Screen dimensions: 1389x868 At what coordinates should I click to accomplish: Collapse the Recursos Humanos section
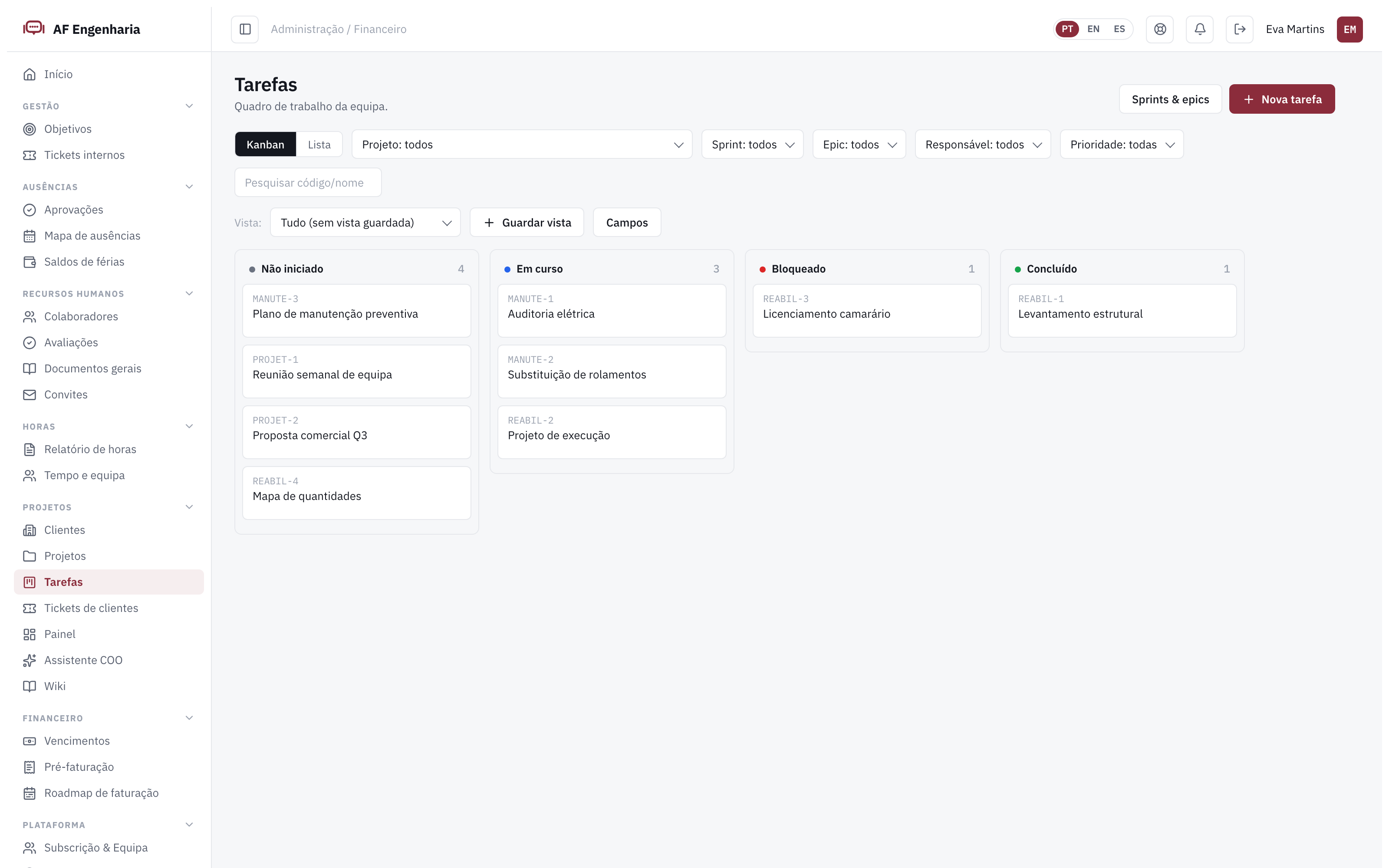(x=189, y=293)
